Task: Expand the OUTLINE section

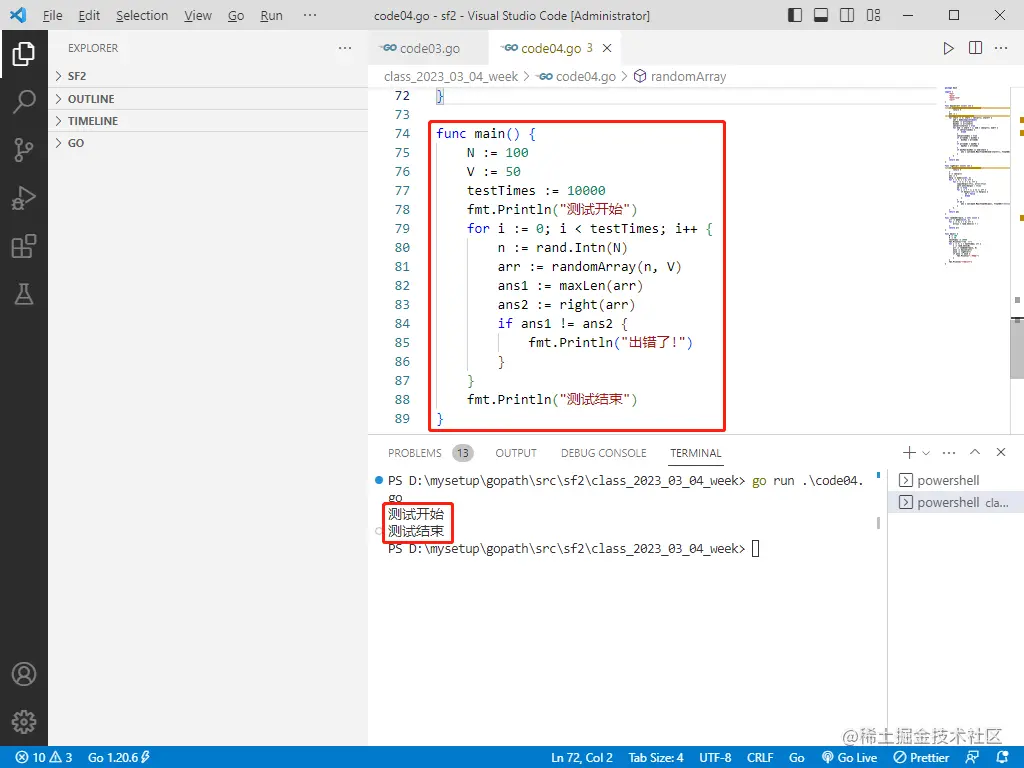Action: point(208,99)
